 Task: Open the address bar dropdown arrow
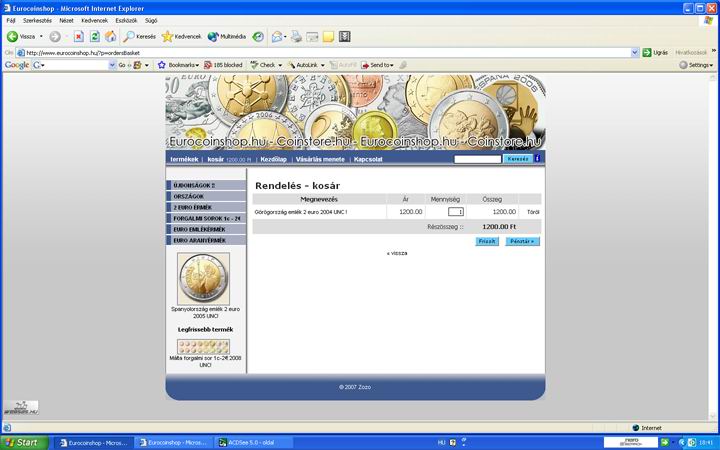[635, 52]
